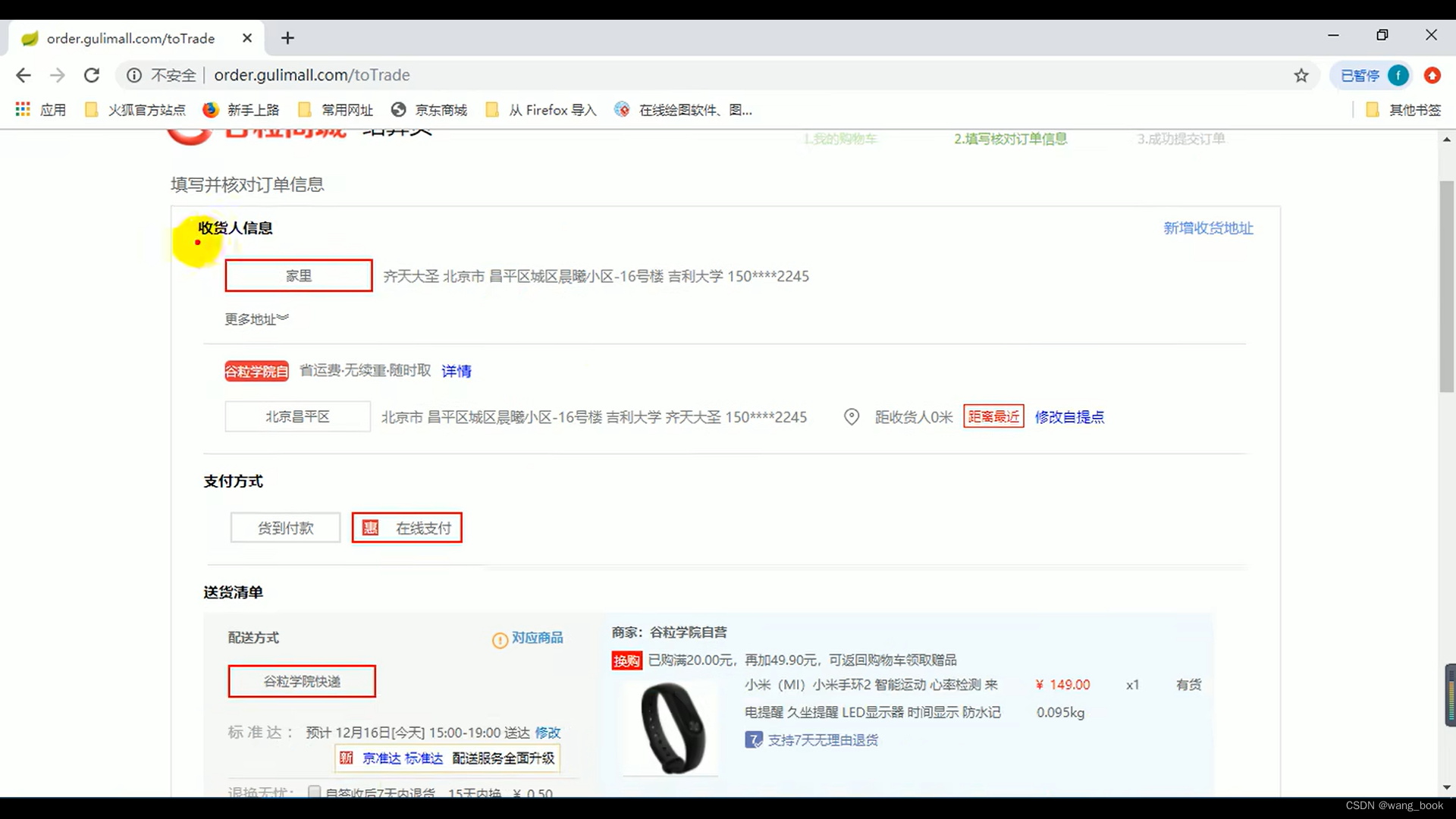Click the 支持7天无理由退货 badge
1456x819 pixels.
coord(811,740)
